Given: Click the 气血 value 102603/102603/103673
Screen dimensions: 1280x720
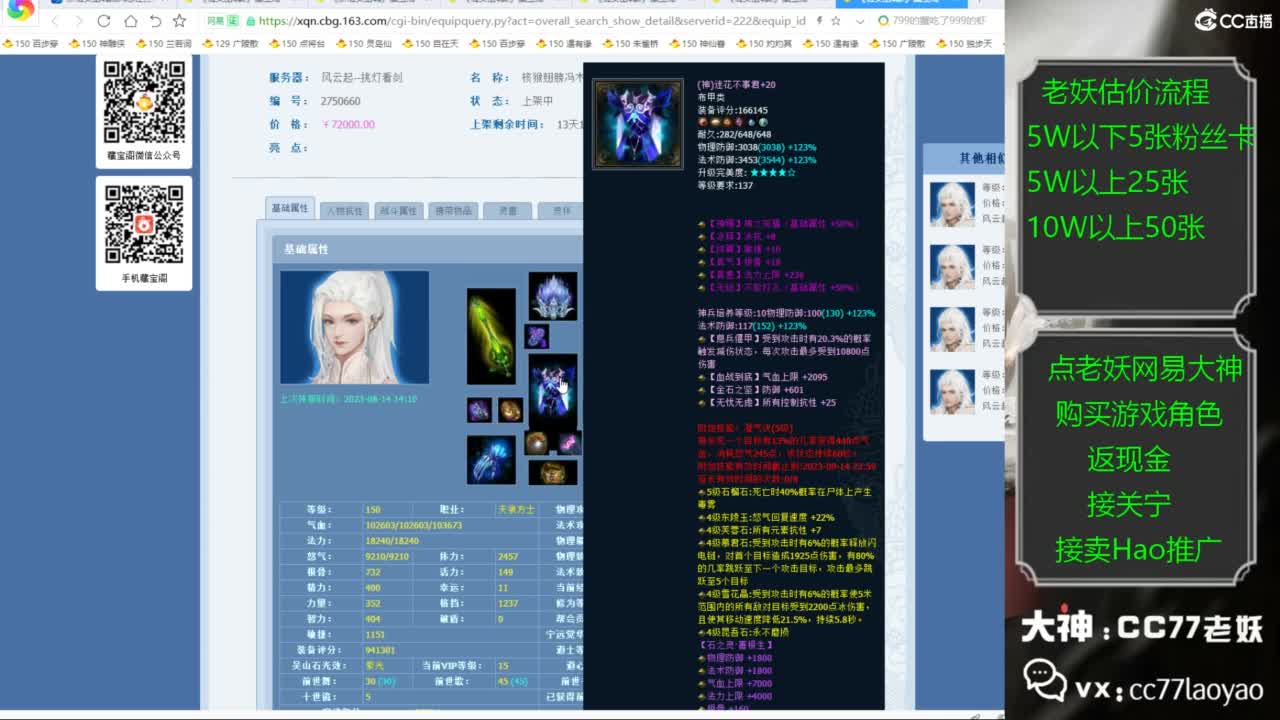Looking at the screenshot, I should click(x=414, y=525).
